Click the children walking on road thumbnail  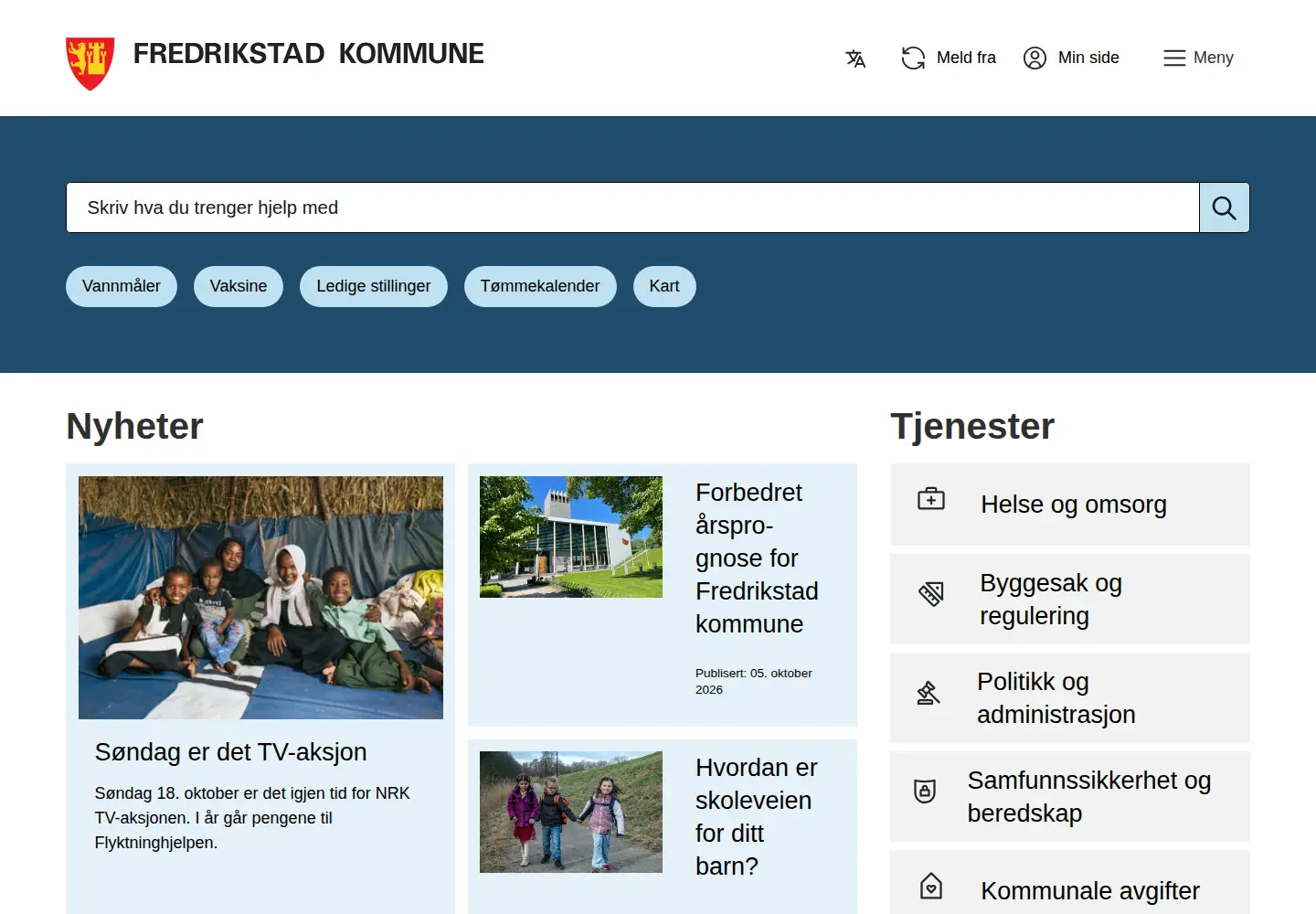tap(571, 813)
